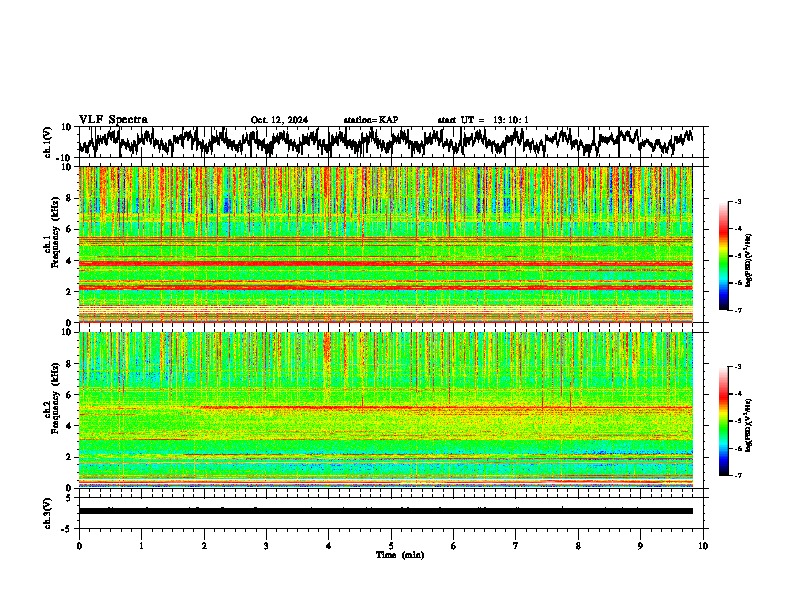Click time axis tick label "3"
The height and width of the screenshot is (612, 792).
(266, 546)
